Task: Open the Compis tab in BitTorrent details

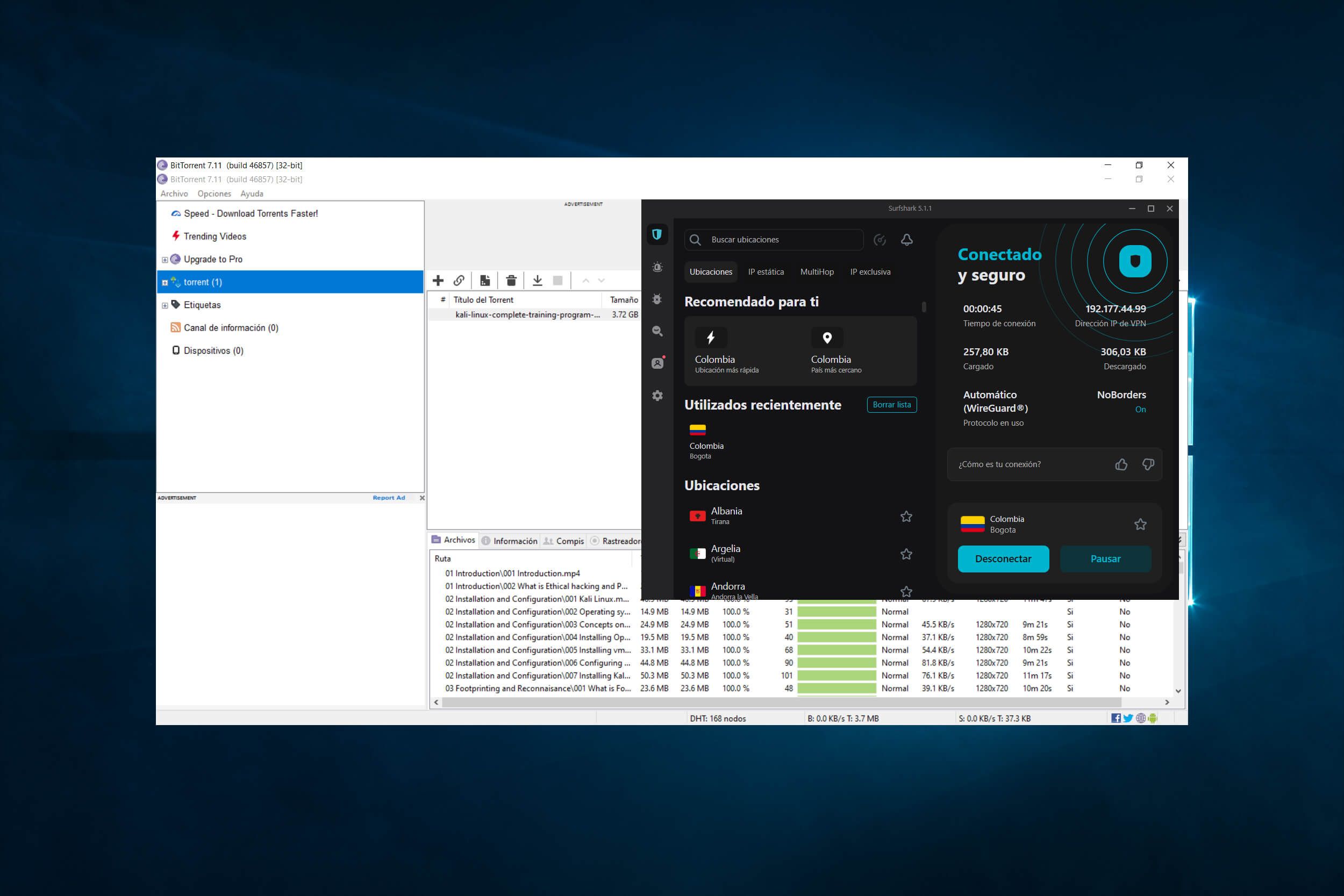Action: [563, 541]
